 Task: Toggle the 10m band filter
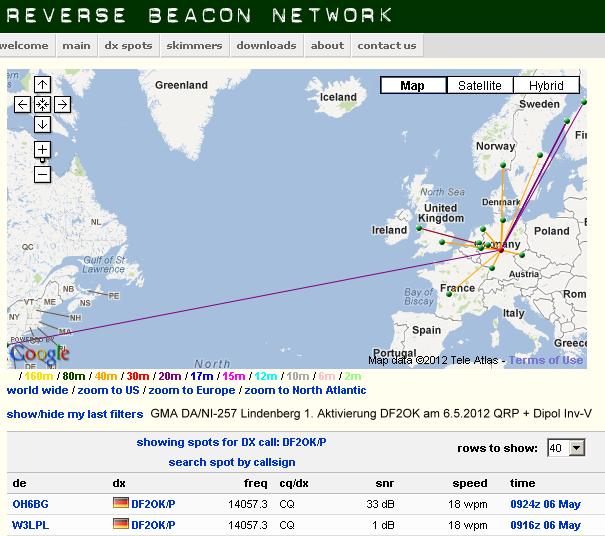tap(297, 376)
